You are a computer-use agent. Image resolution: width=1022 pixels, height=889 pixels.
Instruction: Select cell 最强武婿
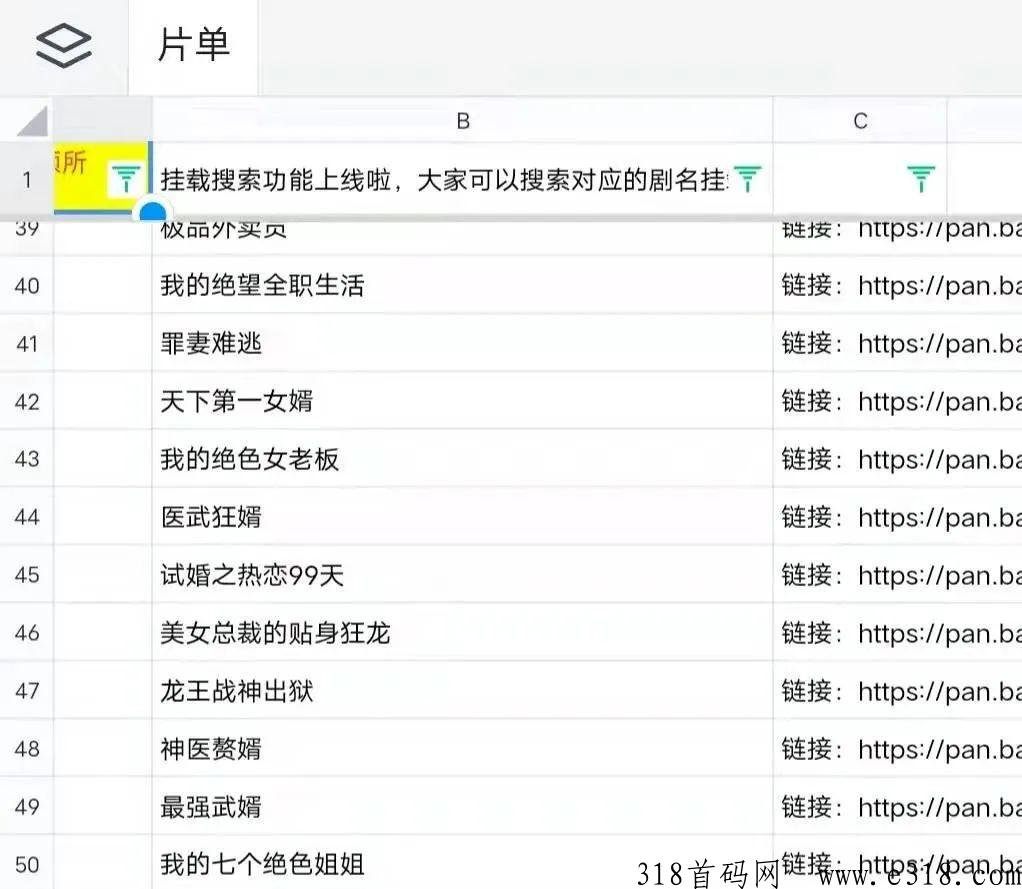[463, 807]
